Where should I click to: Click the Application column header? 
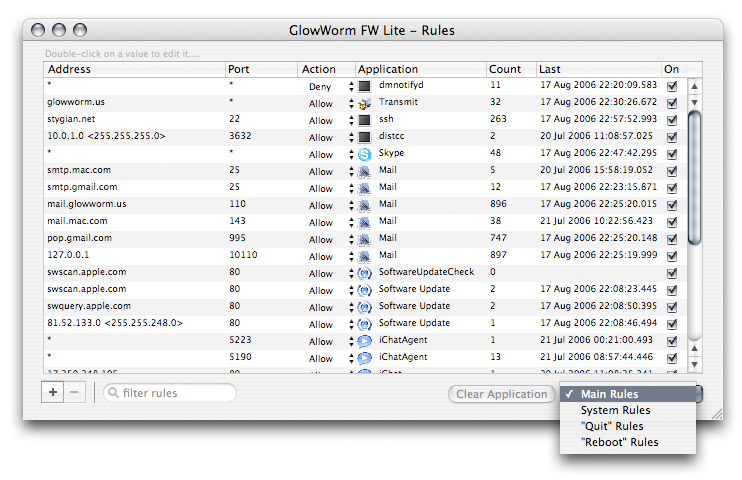pyautogui.click(x=420, y=69)
